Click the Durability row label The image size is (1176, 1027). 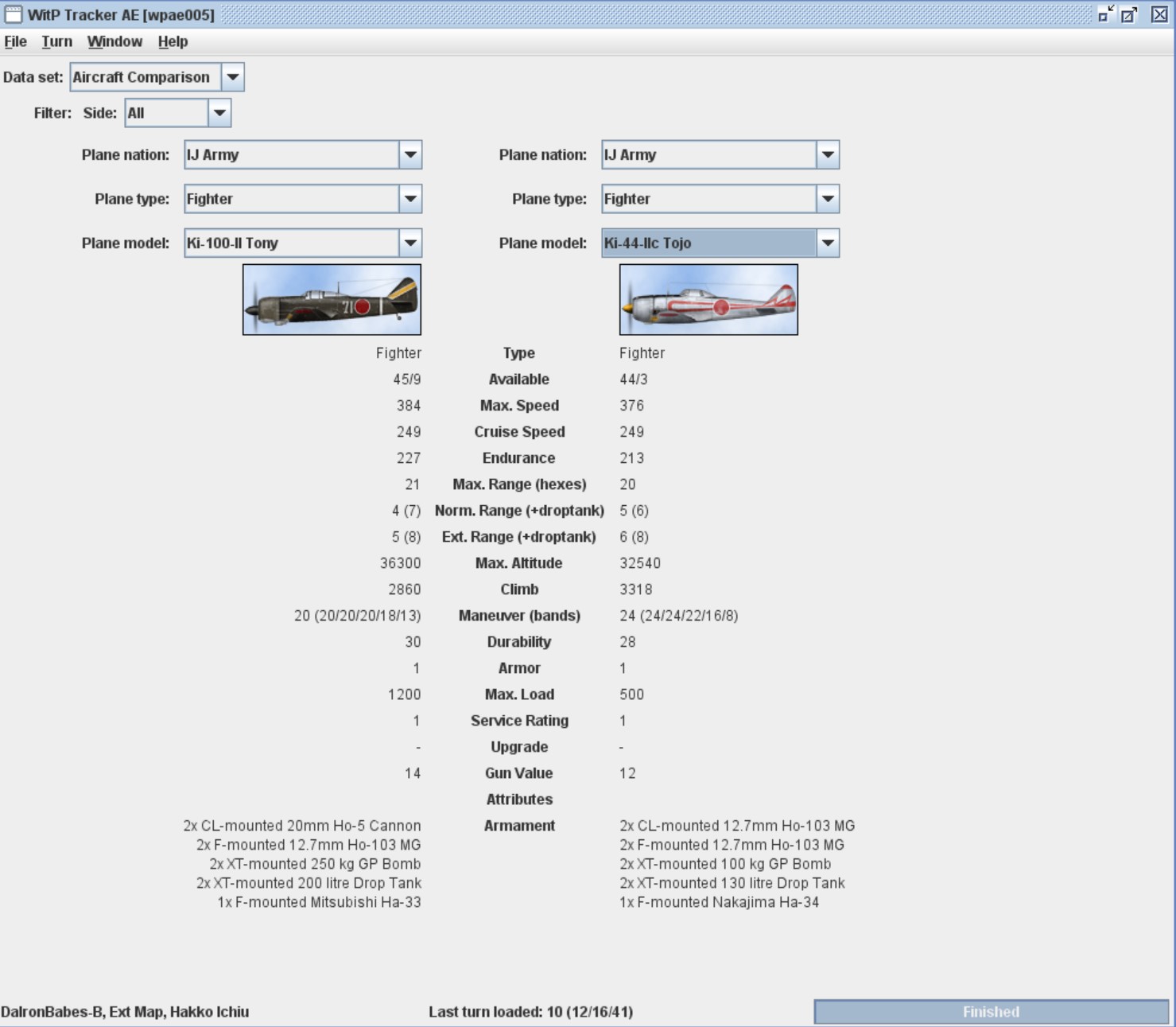click(x=519, y=642)
